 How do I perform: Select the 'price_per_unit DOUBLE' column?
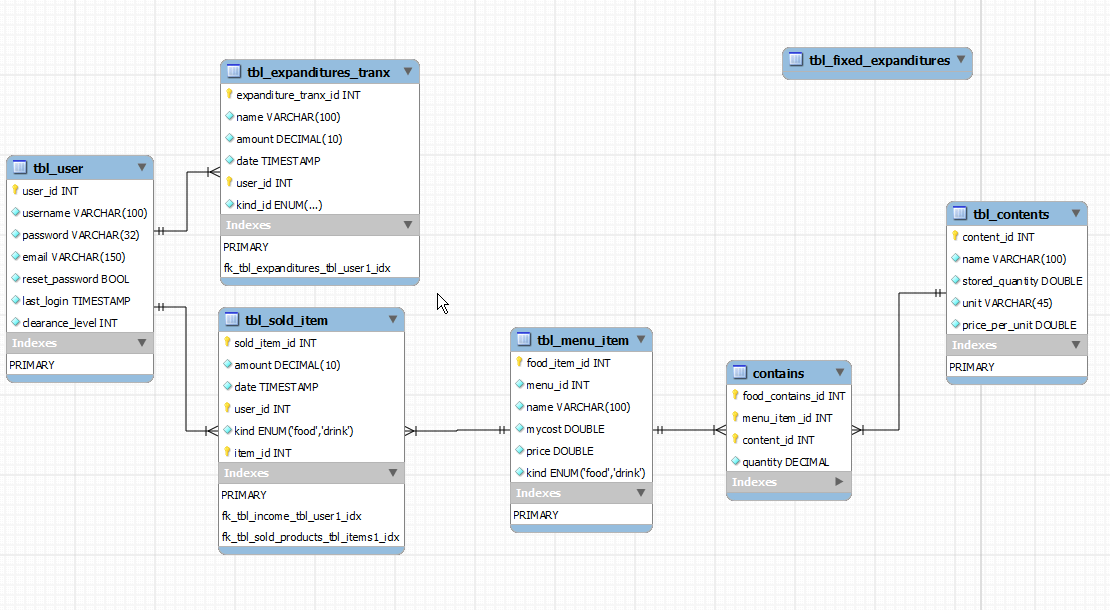(1017, 324)
